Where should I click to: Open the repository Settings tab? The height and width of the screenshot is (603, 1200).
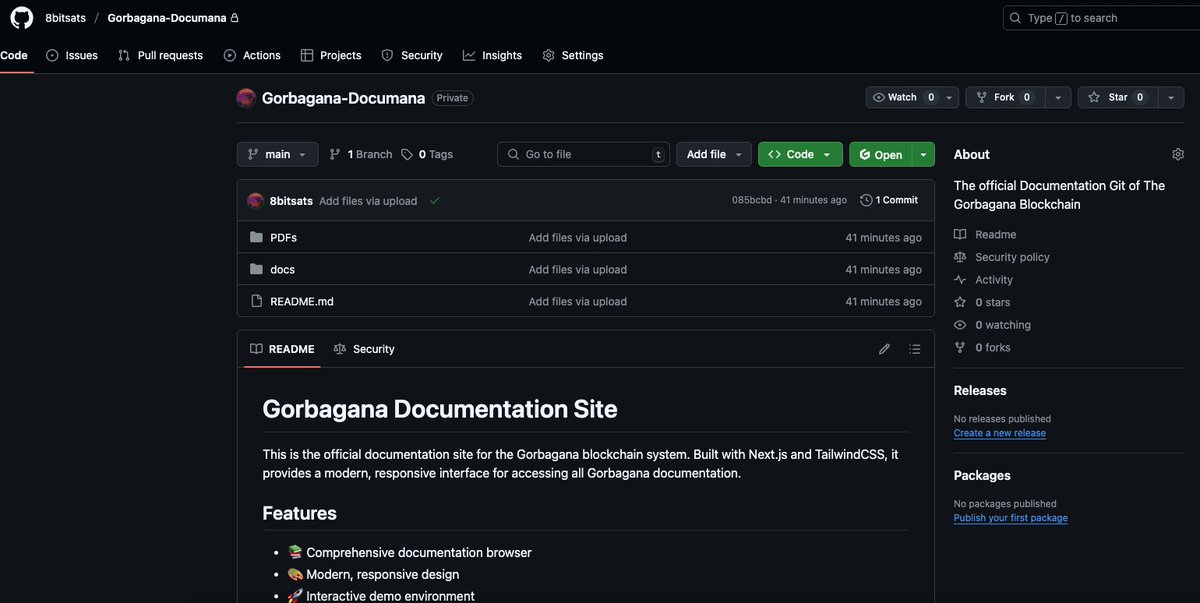point(572,55)
